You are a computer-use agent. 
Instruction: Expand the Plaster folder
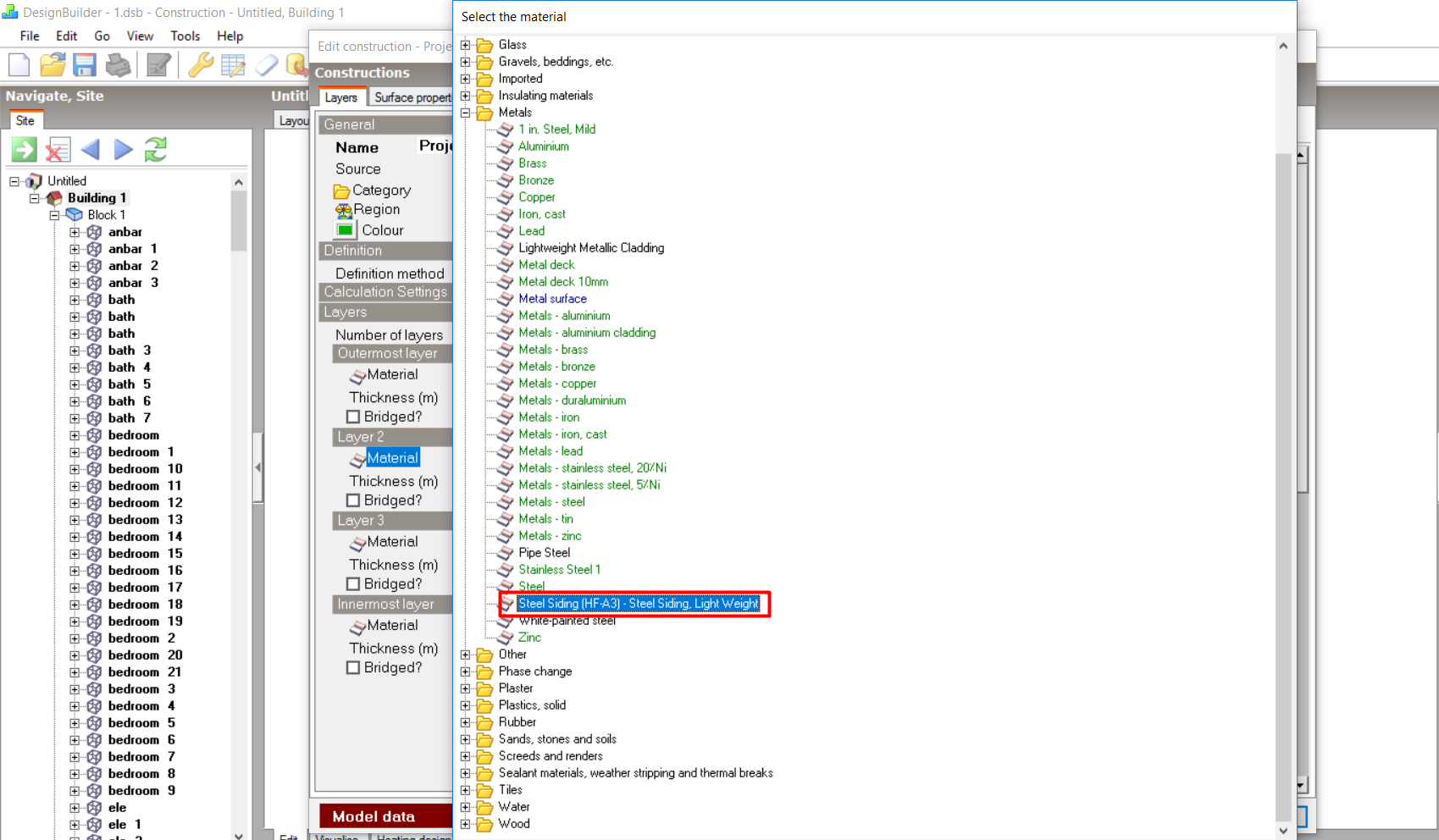point(465,688)
